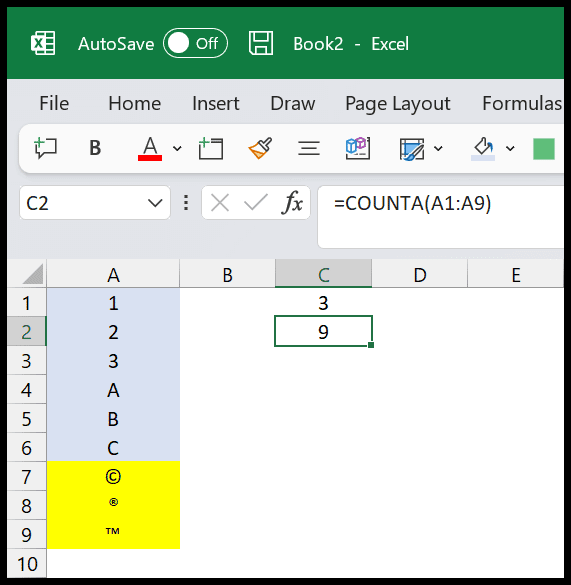The image size is (571, 585).
Task: Click the green color swatch
Action: (544, 149)
